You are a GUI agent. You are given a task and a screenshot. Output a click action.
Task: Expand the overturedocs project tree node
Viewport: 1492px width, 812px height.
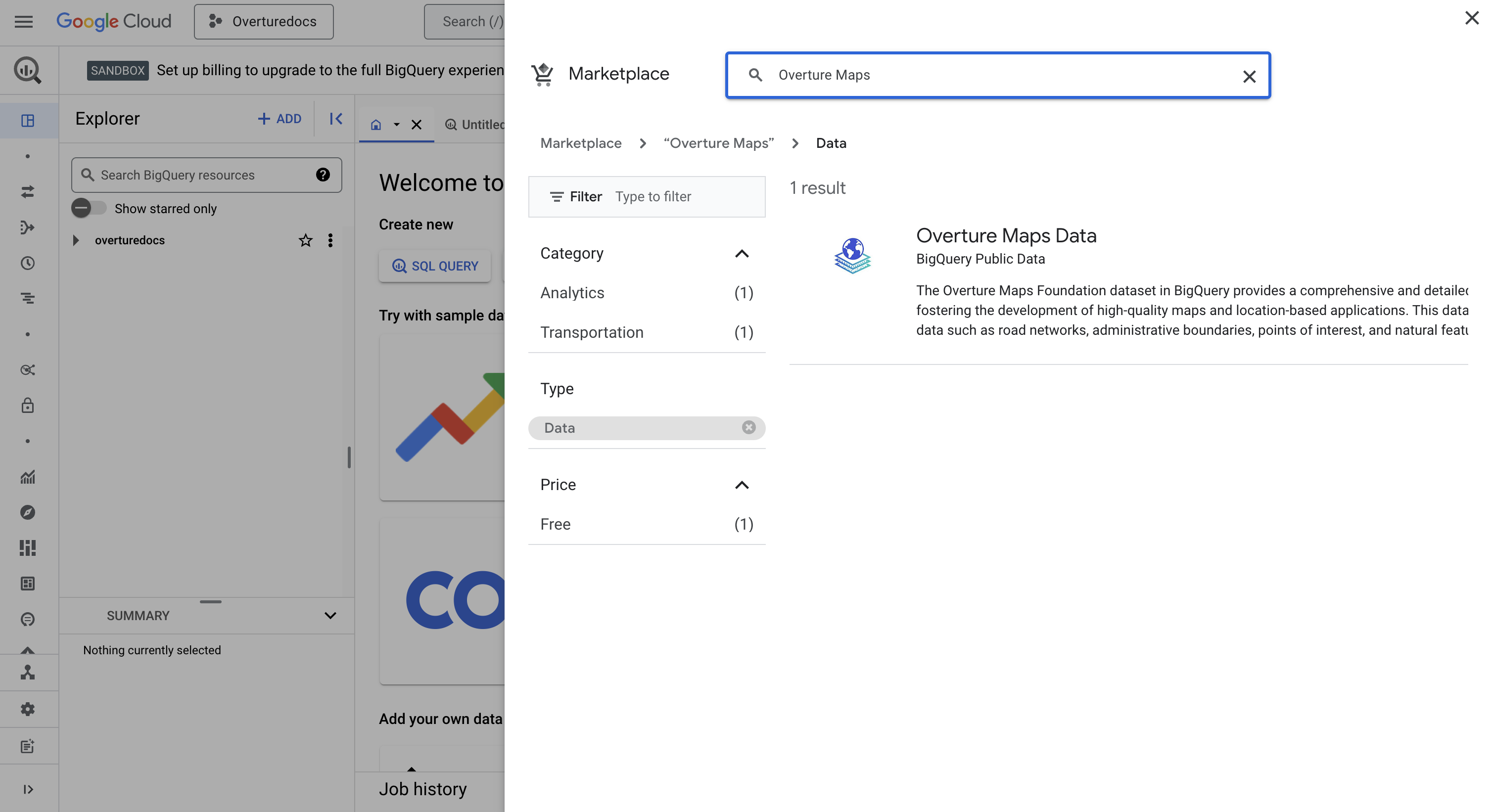point(76,240)
